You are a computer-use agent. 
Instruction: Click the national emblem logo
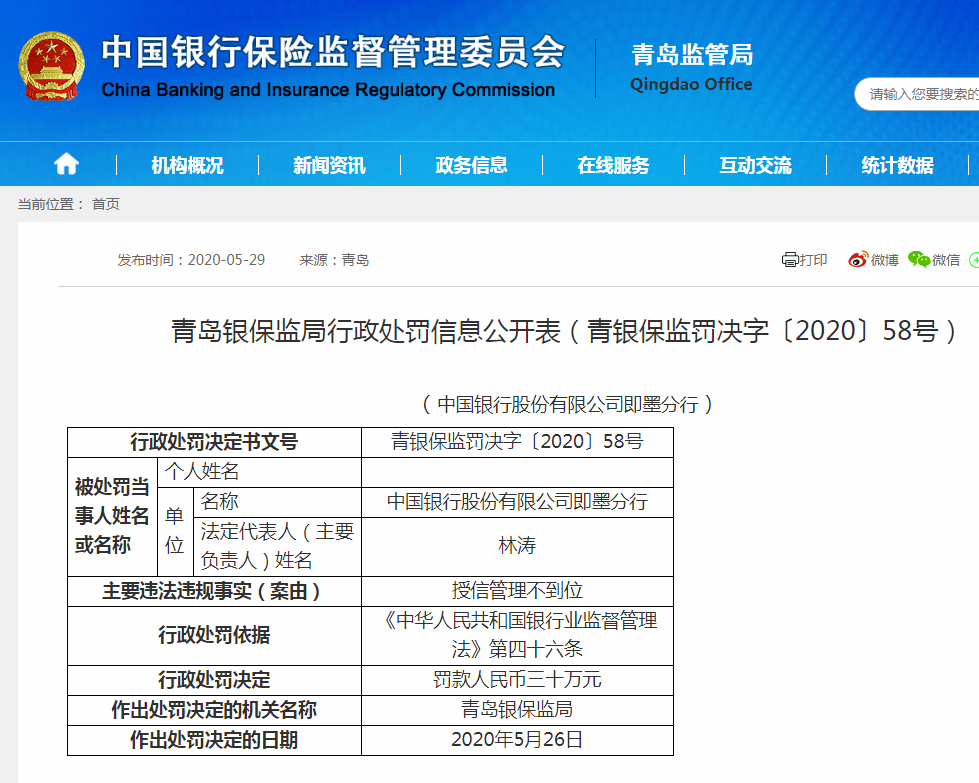[51, 66]
